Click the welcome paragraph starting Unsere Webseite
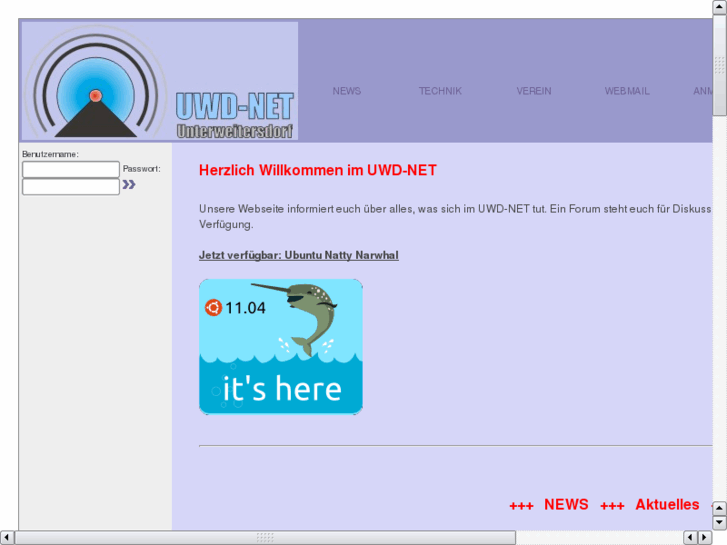 pos(455,217)
